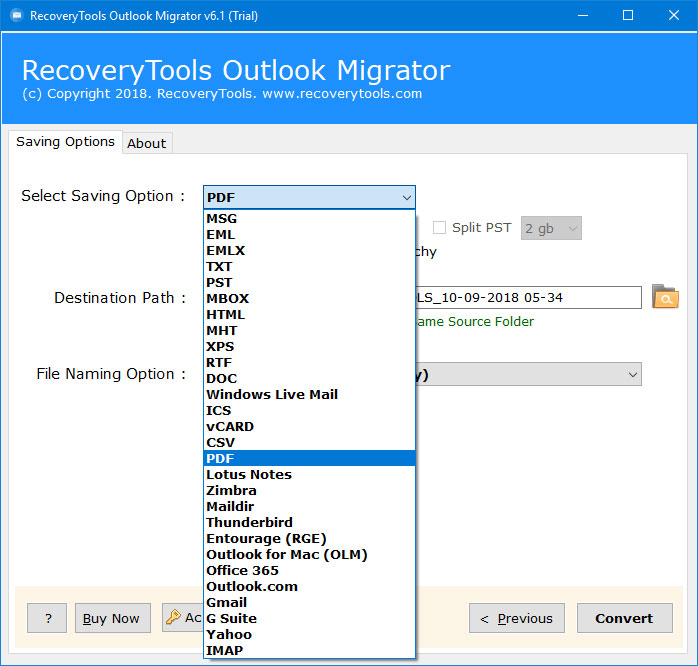This screenshot has height=666, width=698.
Task: Select IMAP from the list
Action: 309,651
